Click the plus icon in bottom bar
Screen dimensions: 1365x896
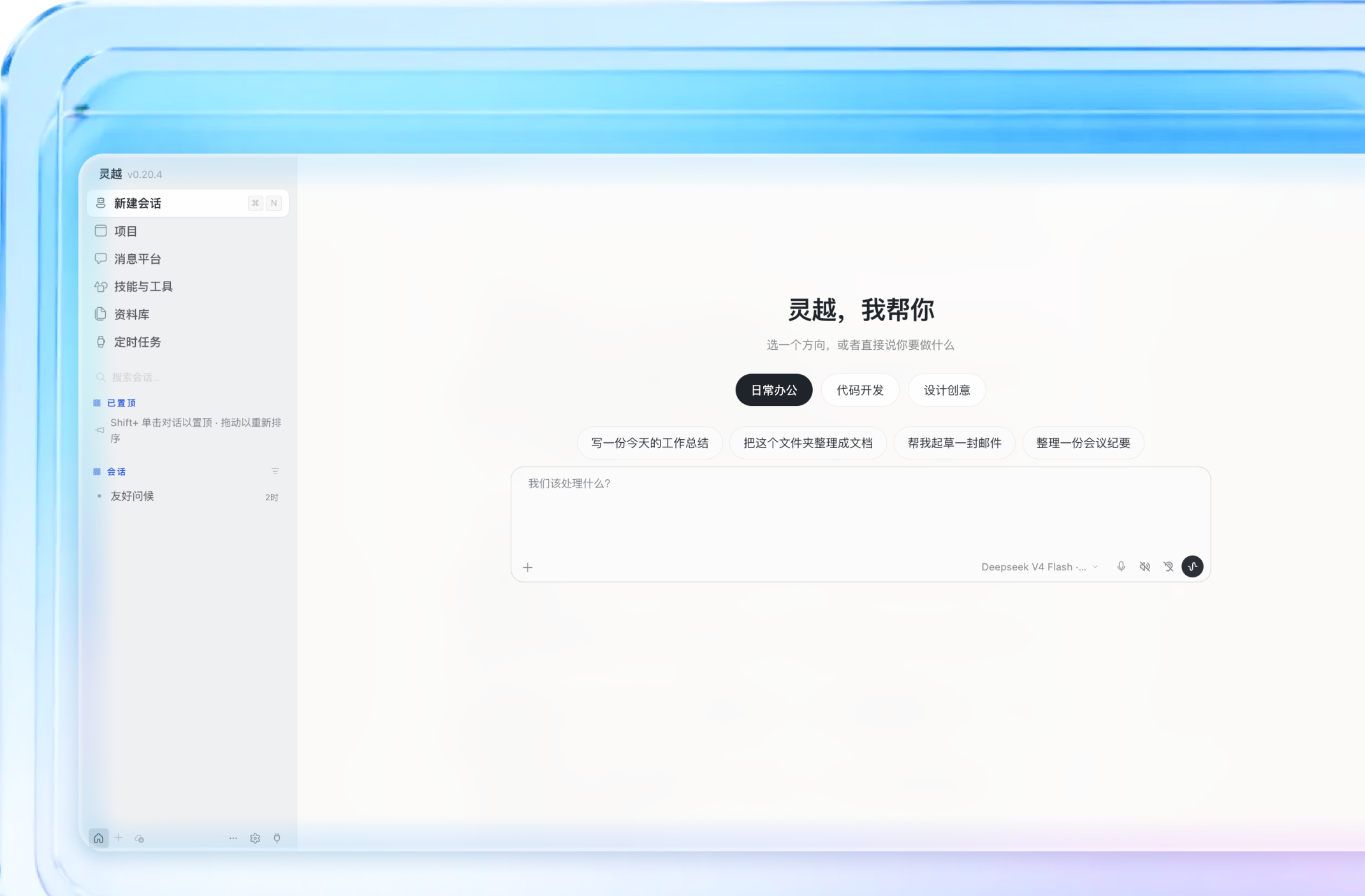click(119, 838)
